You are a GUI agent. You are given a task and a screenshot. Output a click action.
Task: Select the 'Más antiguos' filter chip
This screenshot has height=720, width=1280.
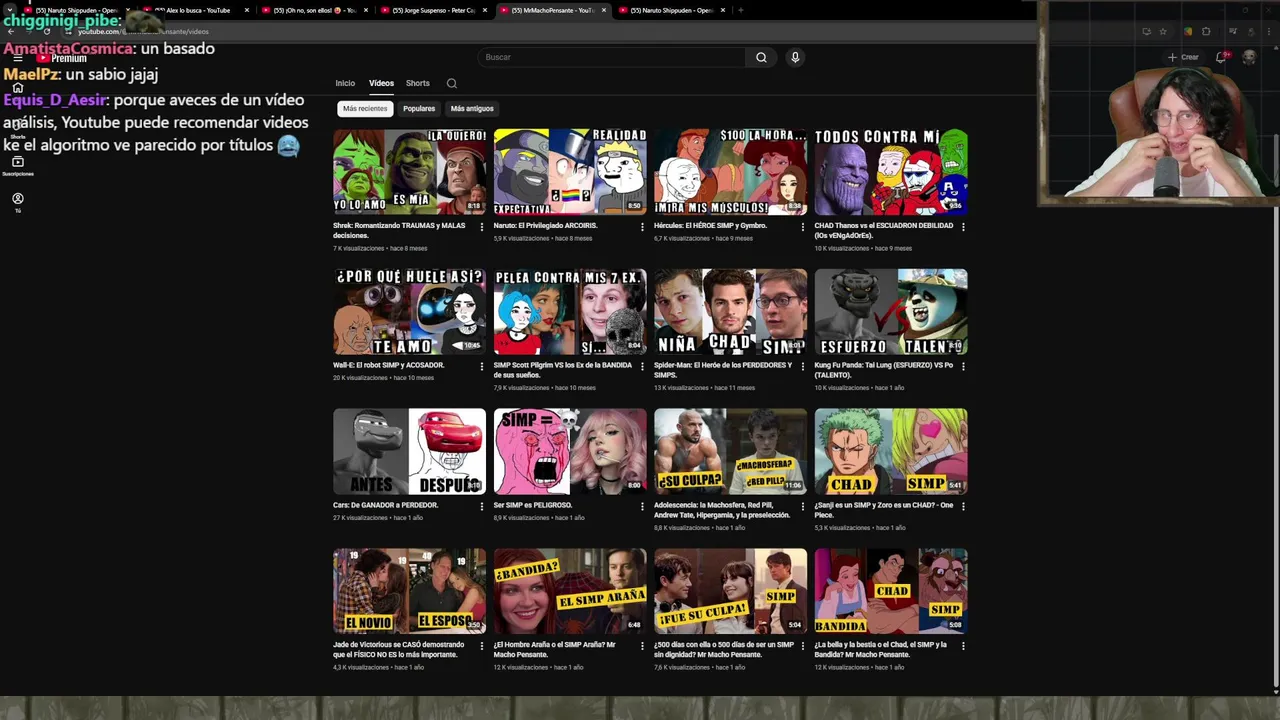(x=472, y=108)
